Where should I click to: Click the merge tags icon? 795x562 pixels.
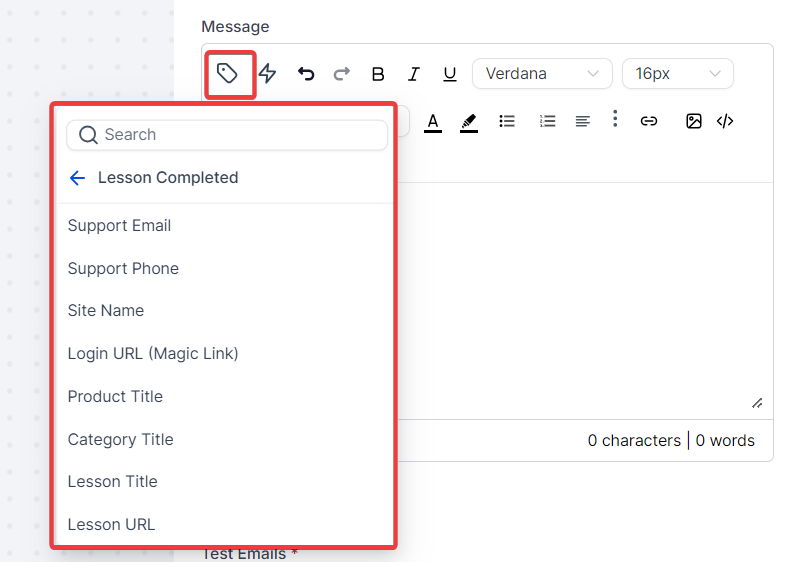[228, 74]
